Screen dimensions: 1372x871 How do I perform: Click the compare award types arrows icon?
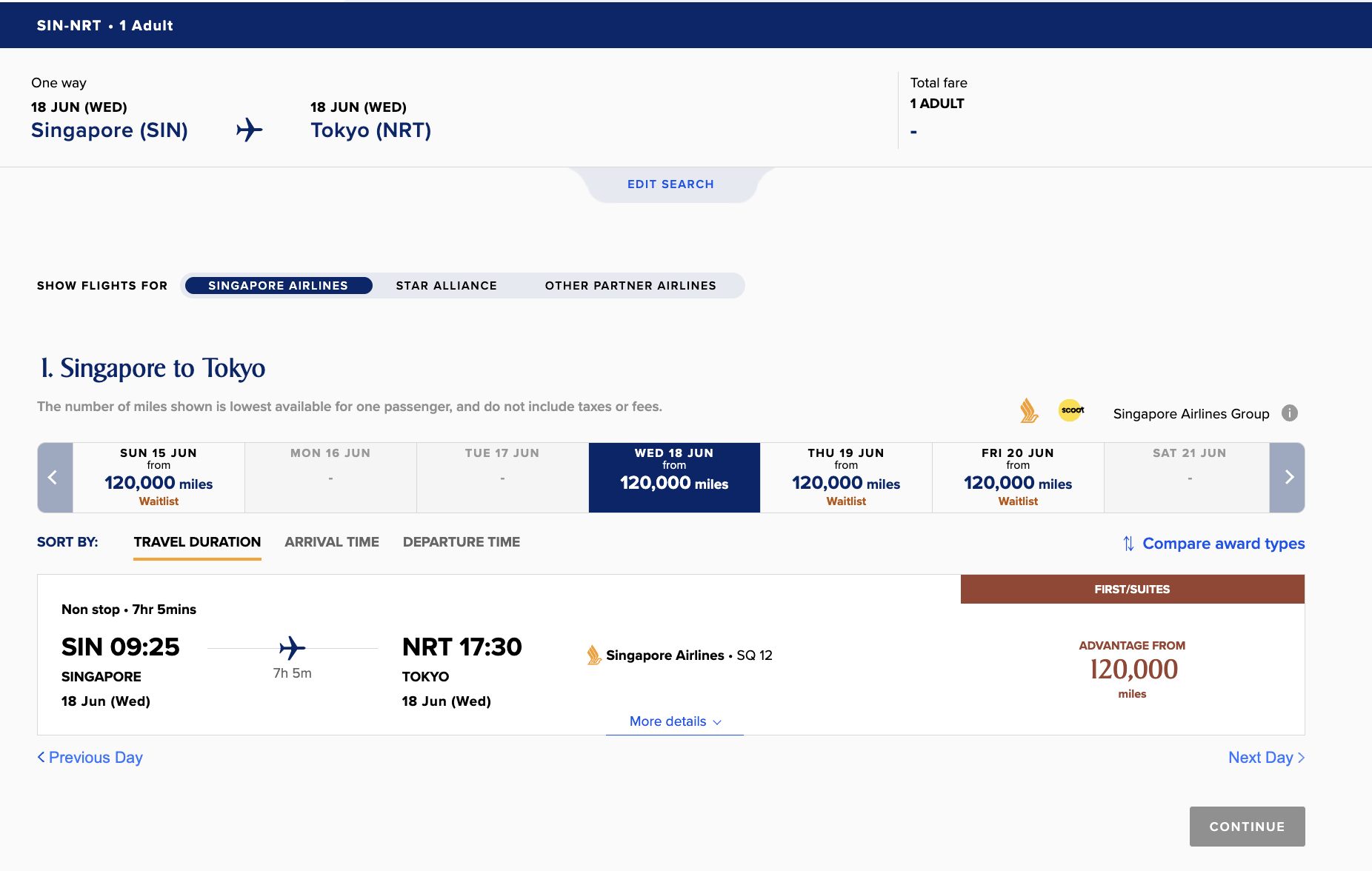pos(1128,544)
